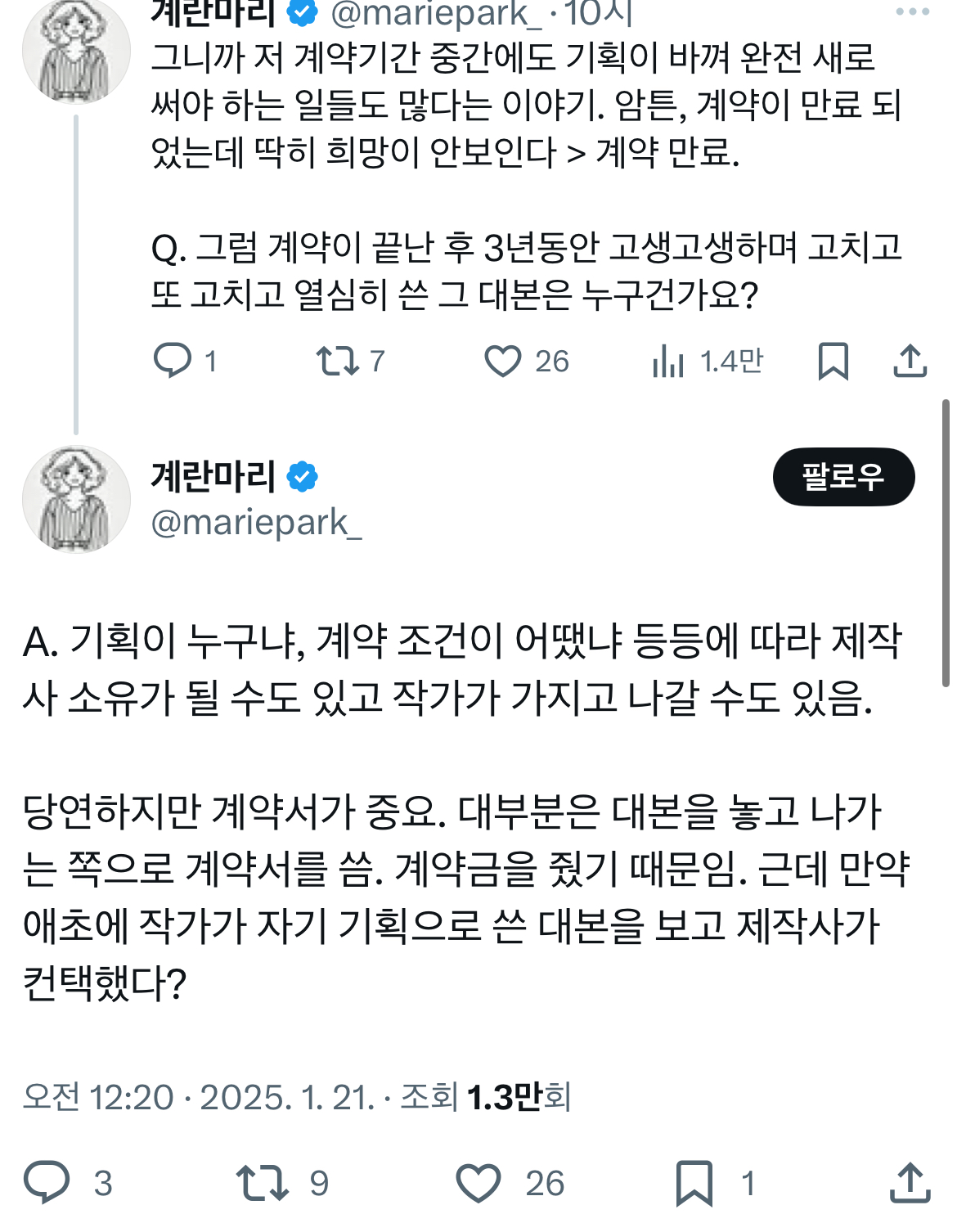Open the @mariepark_ handle link in main tweet
The image size is (957, 1232).
(256, 523)
